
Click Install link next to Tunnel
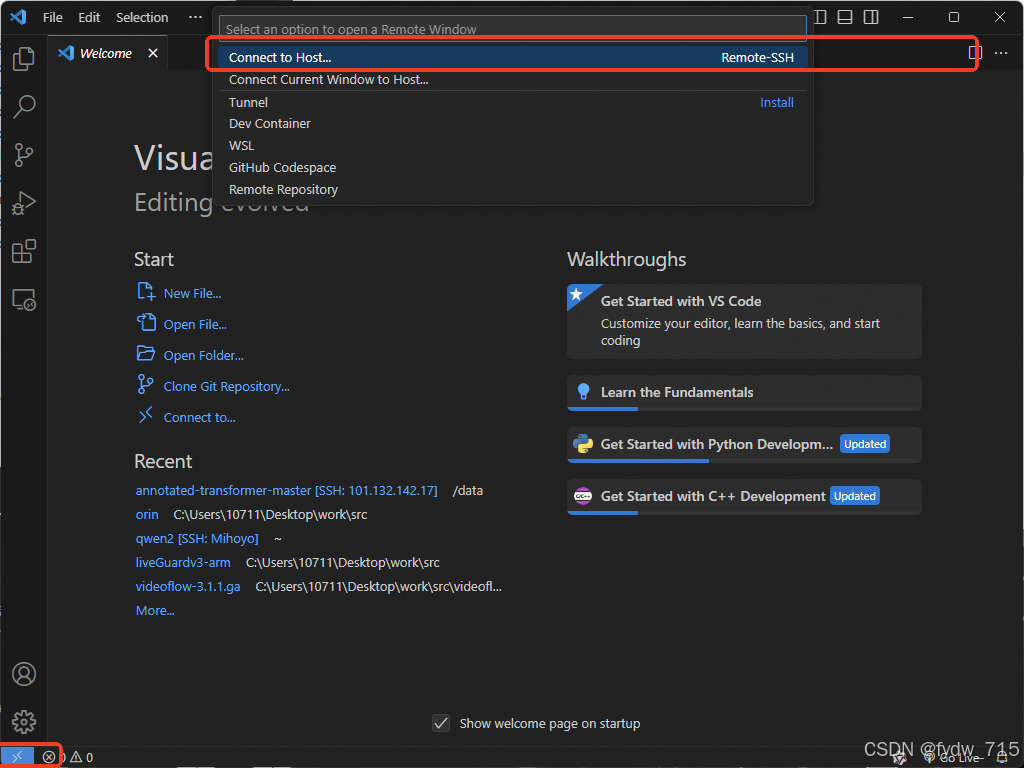[776, 103]
